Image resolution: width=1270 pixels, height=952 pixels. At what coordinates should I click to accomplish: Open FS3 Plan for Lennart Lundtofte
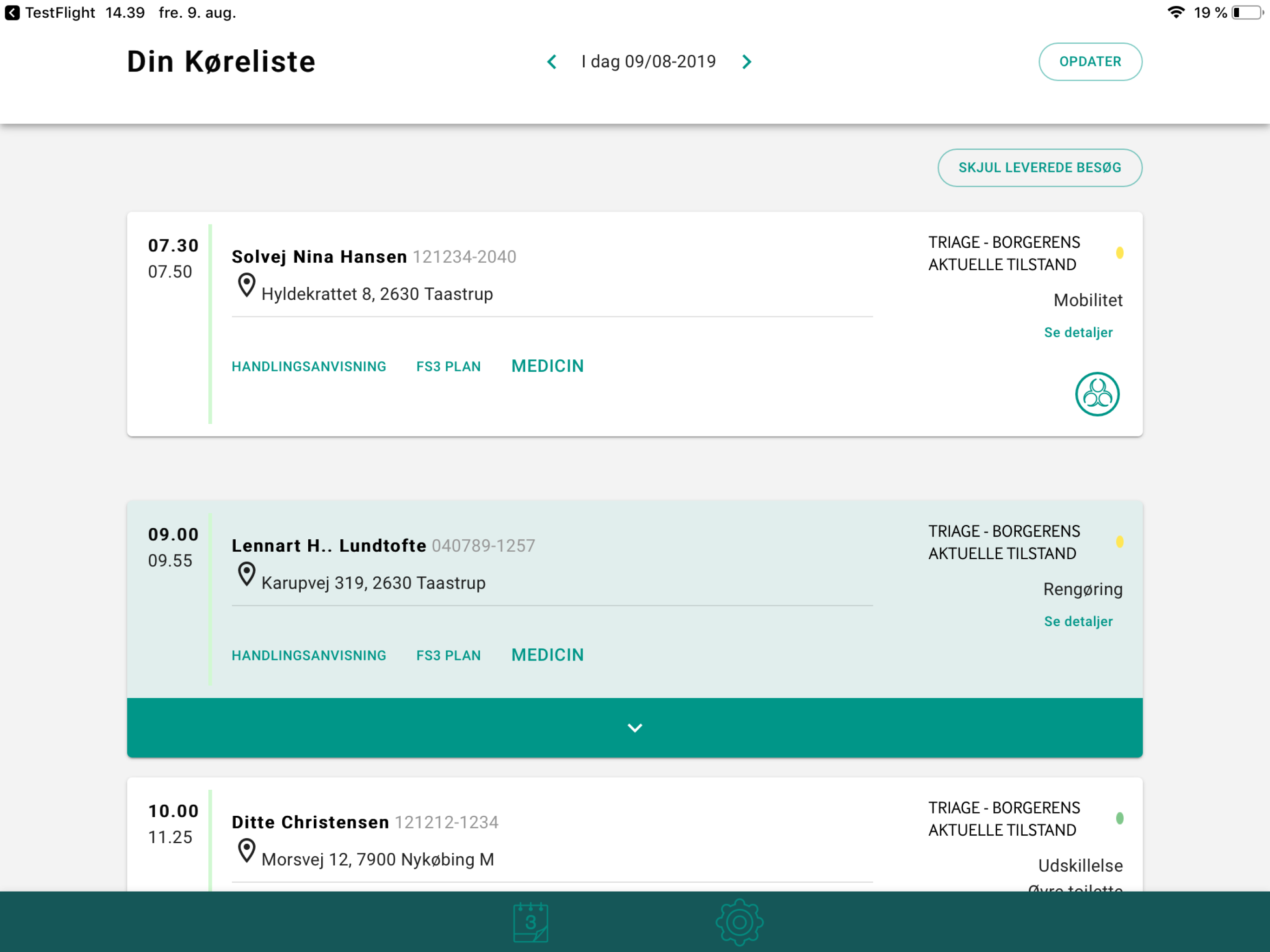(x=449, y=655)
